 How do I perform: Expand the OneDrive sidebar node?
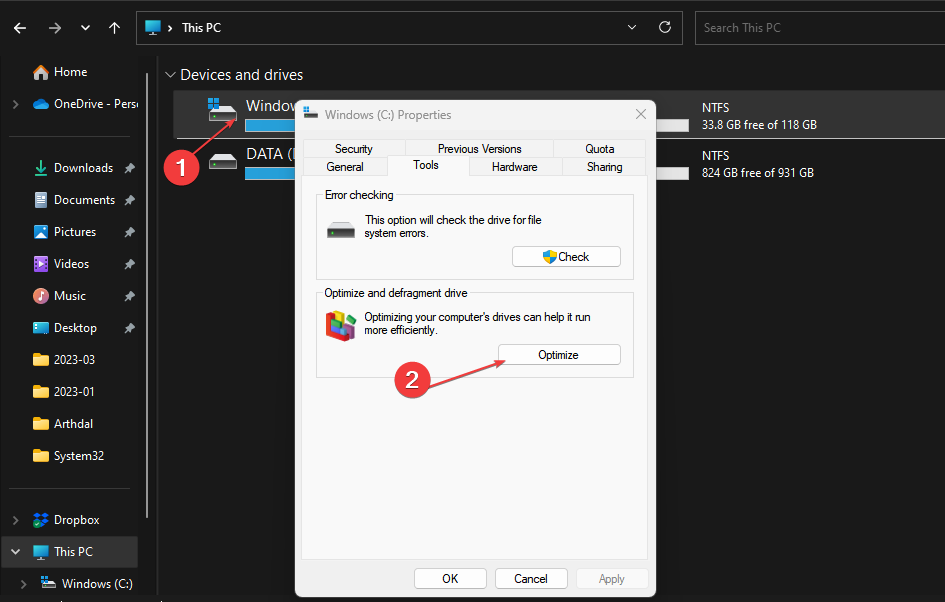(x=16, y=104)
